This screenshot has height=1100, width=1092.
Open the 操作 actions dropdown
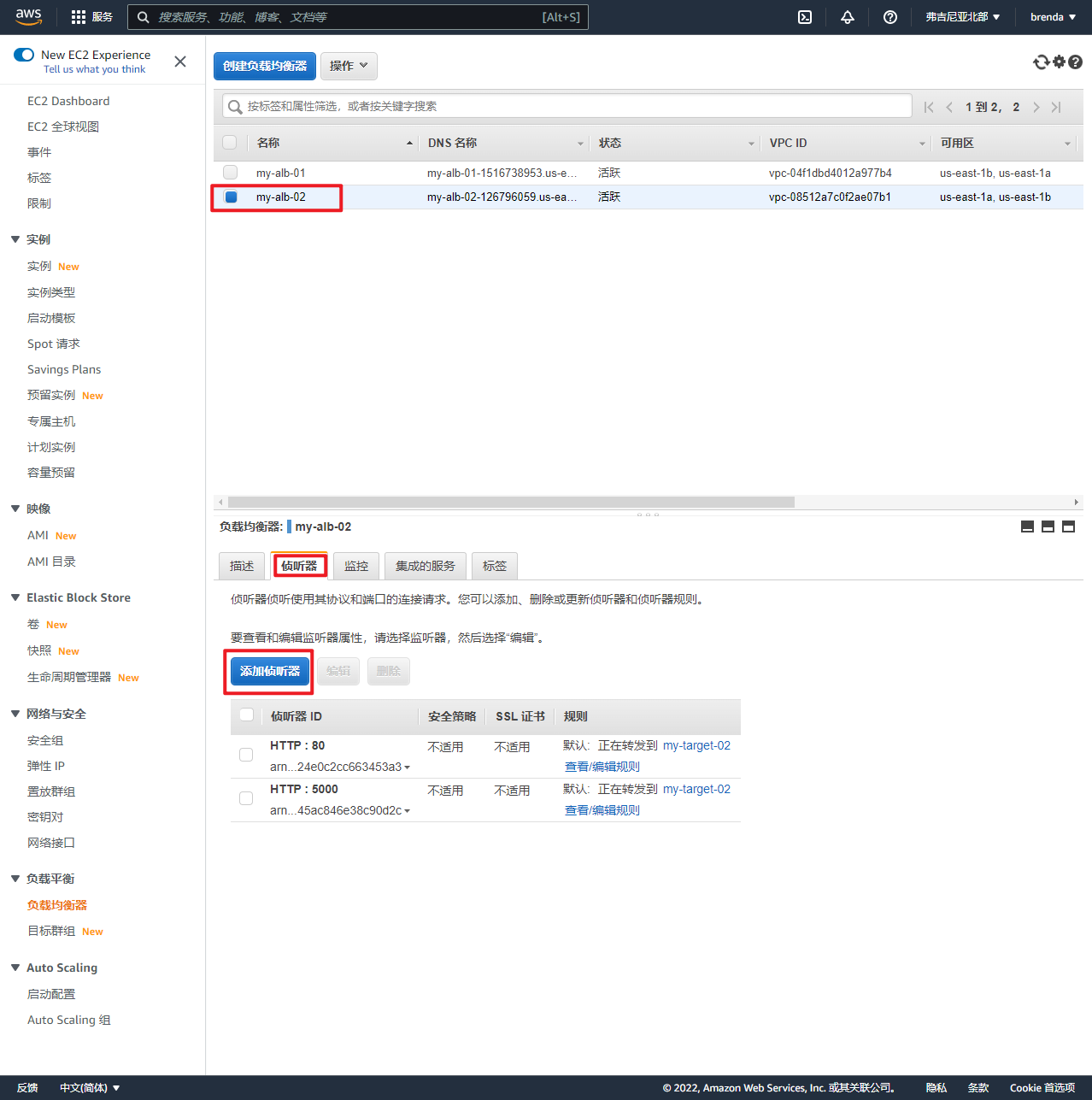349,66
